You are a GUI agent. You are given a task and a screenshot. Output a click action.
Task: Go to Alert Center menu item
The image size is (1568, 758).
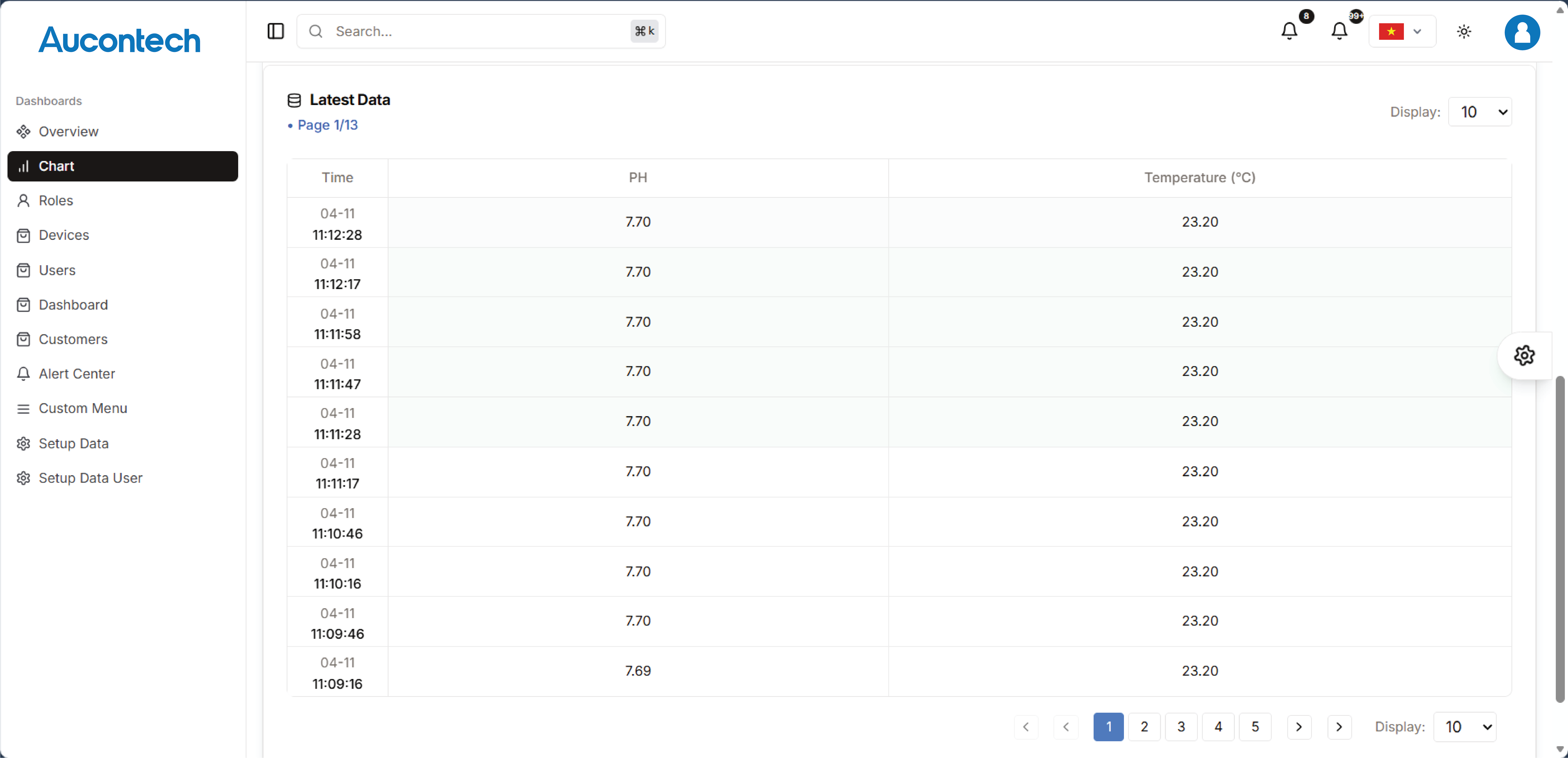(x=77, y=374)
